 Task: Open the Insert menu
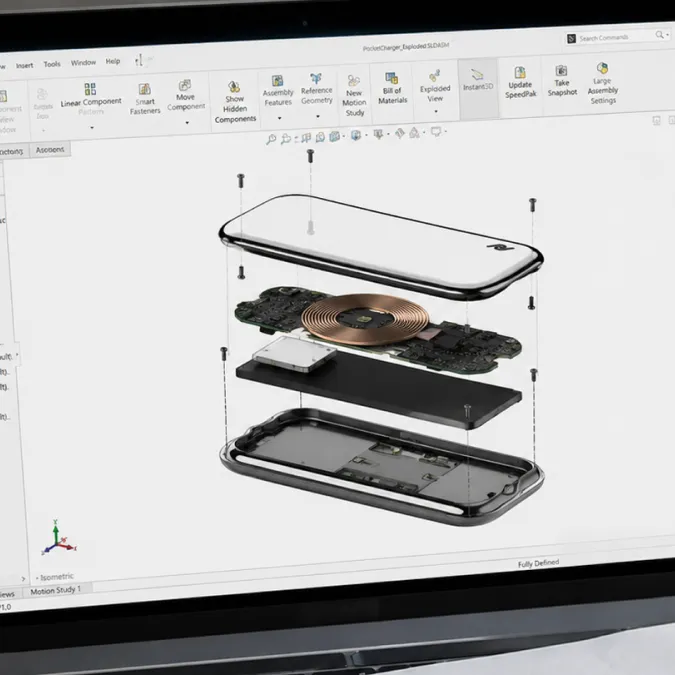tap(24, 65)
